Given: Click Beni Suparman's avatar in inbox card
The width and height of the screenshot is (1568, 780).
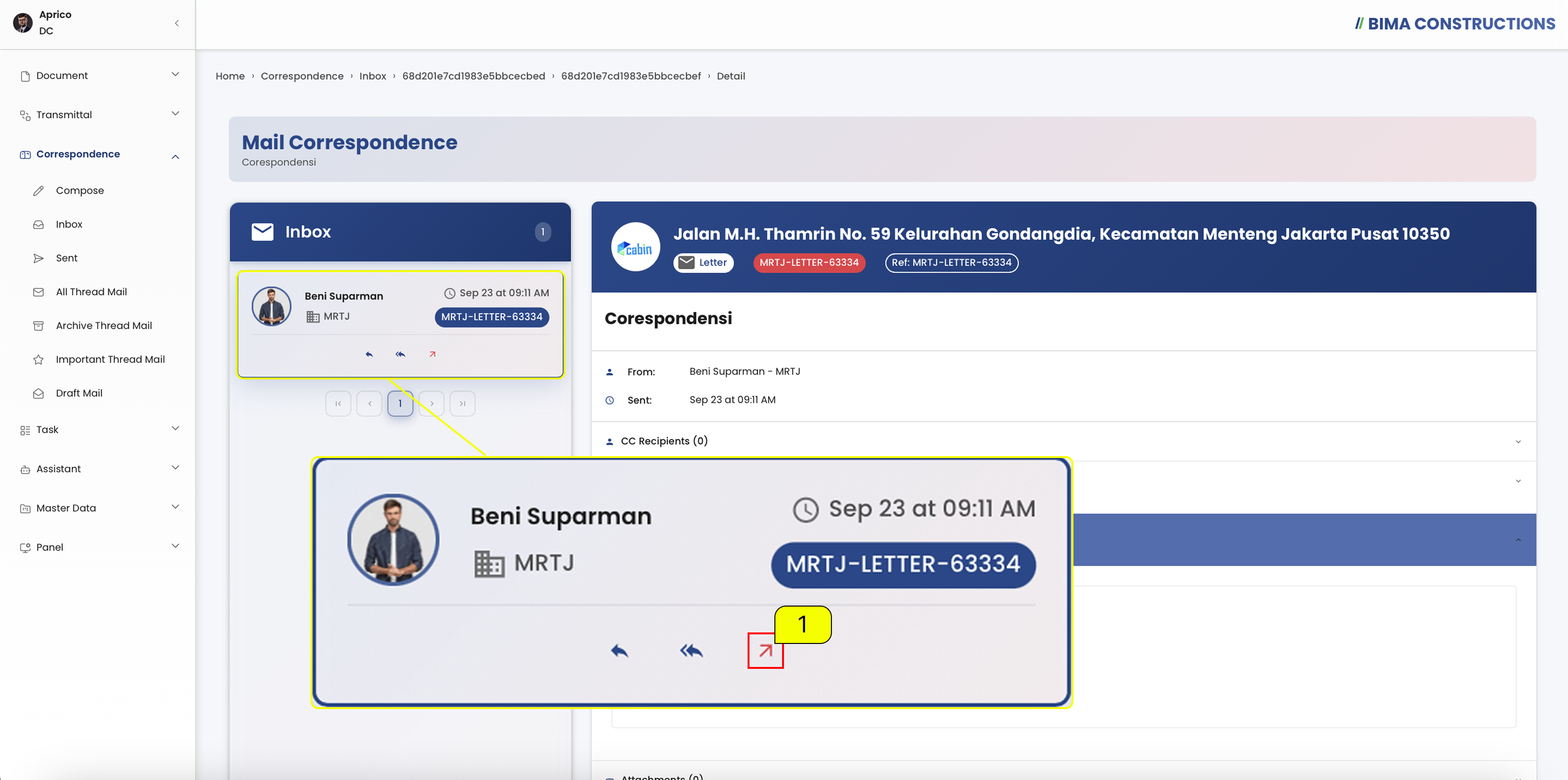Looking at the screenshot, I should pyautogui.click(x=271, y=306).
